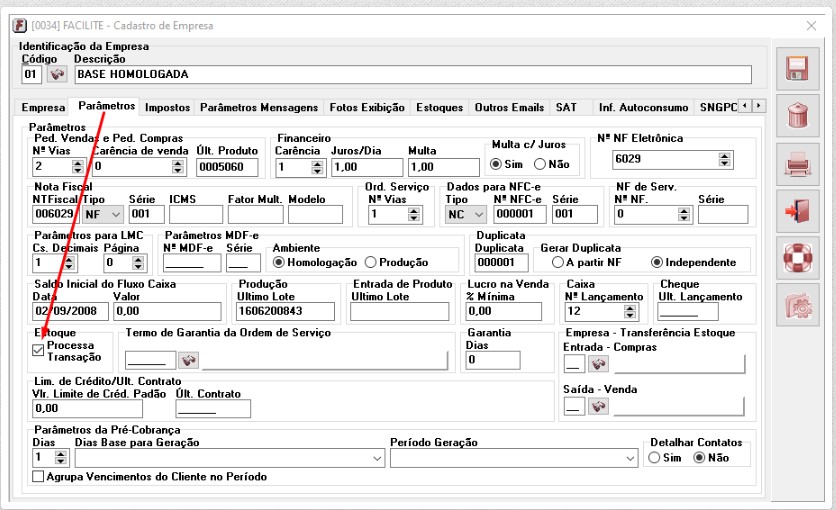Image resolution: width=836 pixels, height=510 pixels.
Task: Toggle the Processa Transação checkbox
Action: click(x=38, y=350)
